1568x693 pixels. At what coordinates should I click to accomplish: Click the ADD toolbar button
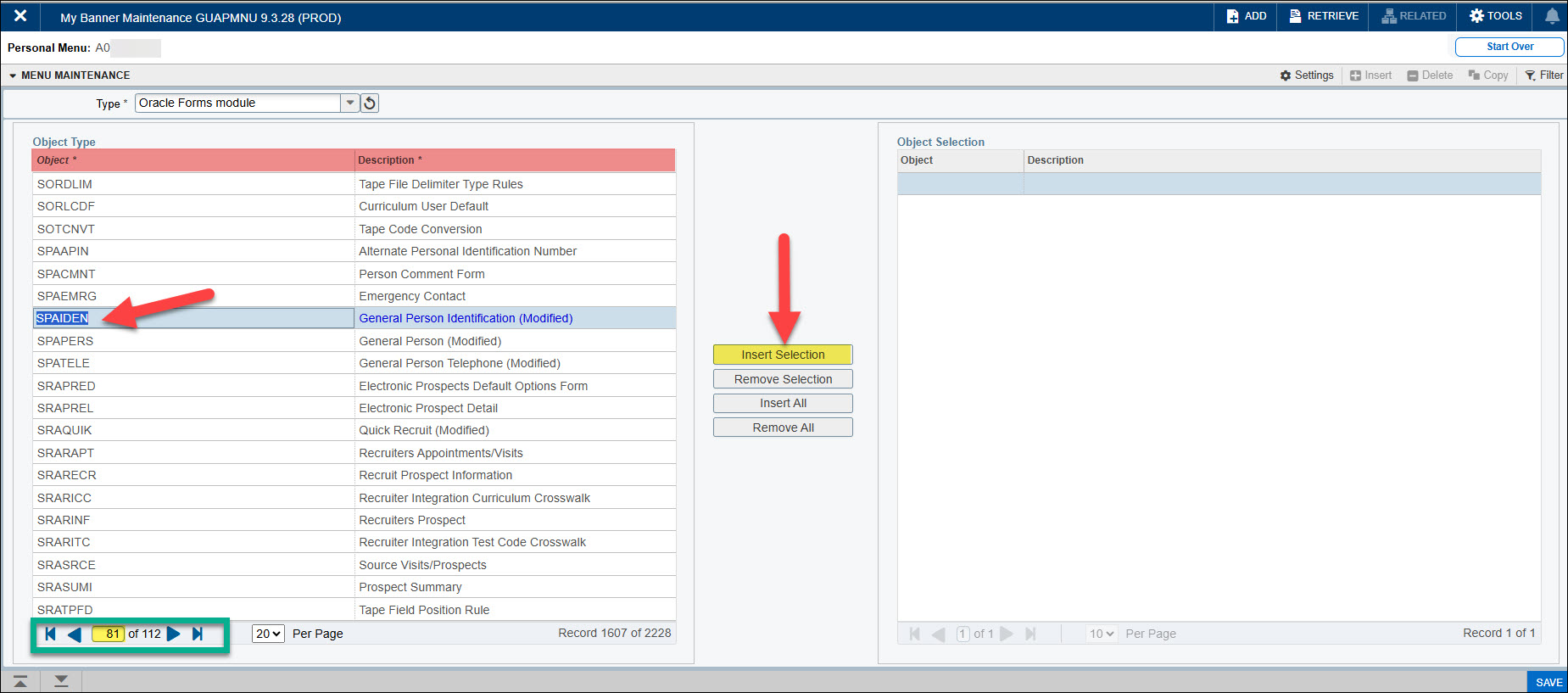tap(1246, 16)
